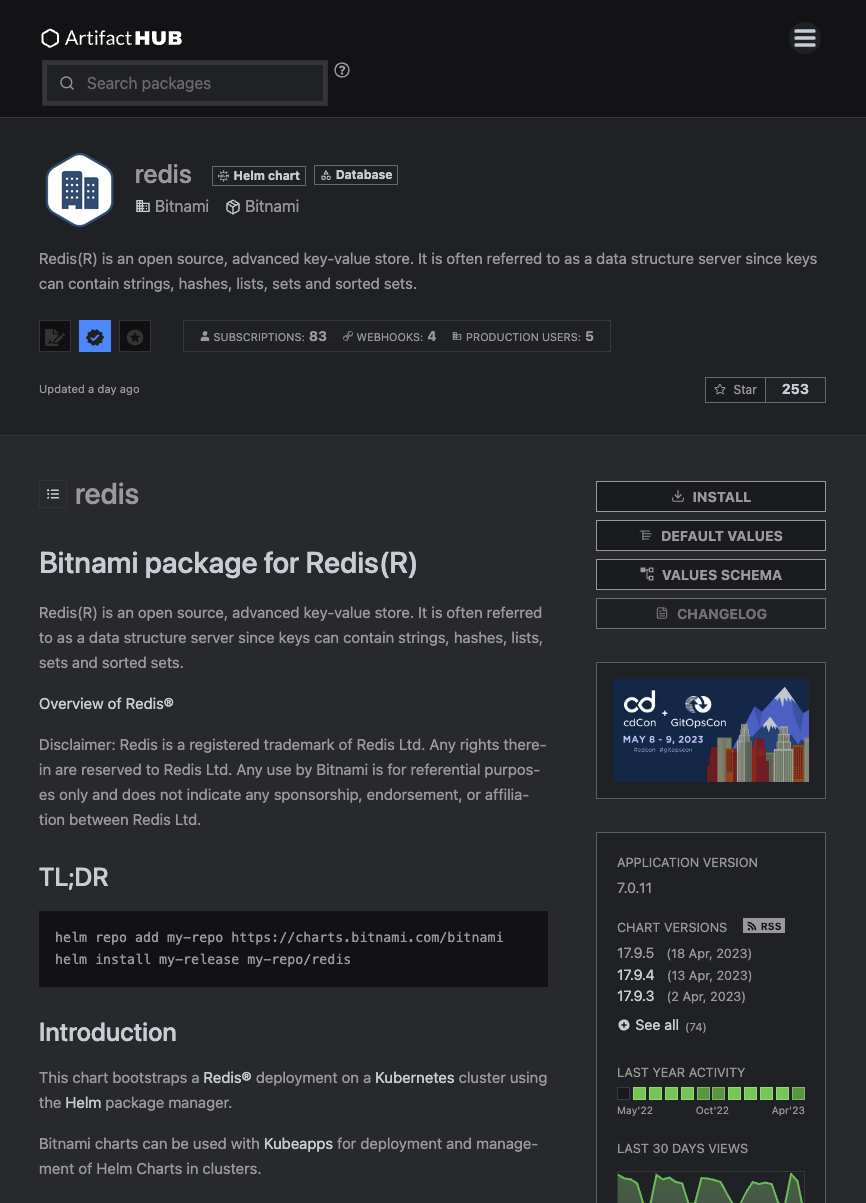
Task: Click the signed package badge icon
Action: (55, 337)
